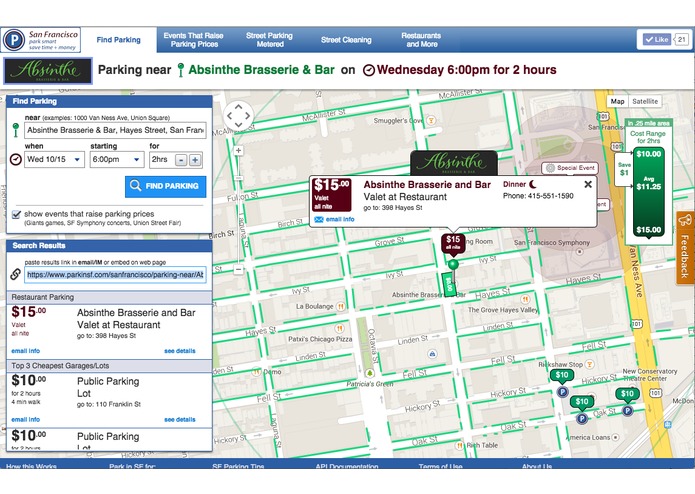The height and width of the screenshot is (494, 695).
Task: Open the Feedback side tab
Action: (x=685, y=248)
